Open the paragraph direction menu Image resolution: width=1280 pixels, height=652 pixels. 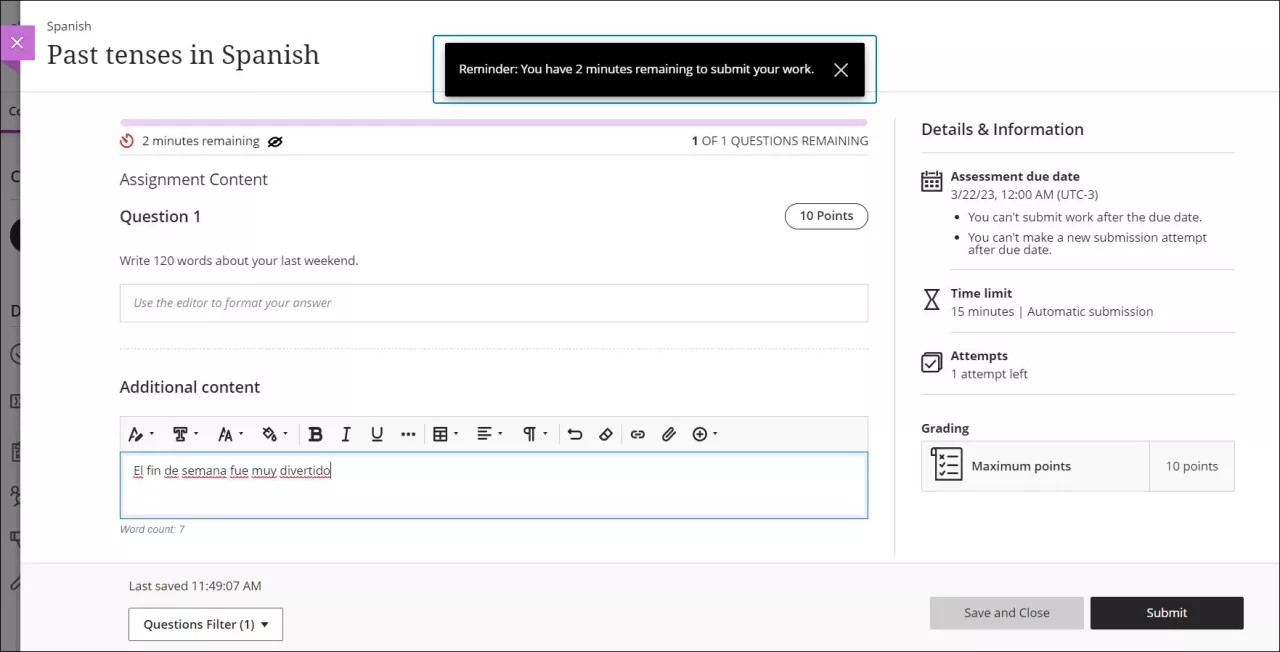pyautogui.click(x=535, y=434)
